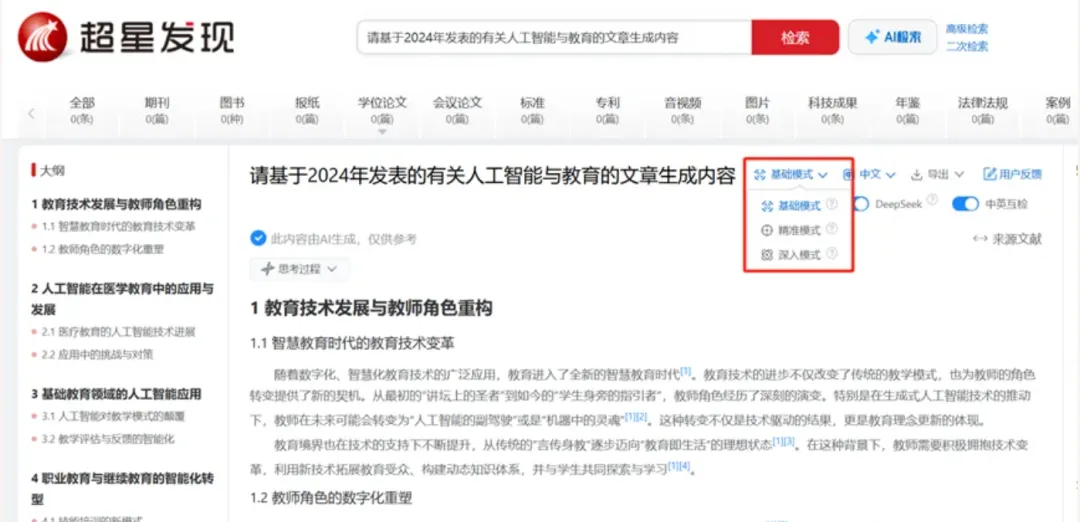Switch to the 音视频 tab
The height and width of the screenshot is (522, 1080).
[683, 110]
